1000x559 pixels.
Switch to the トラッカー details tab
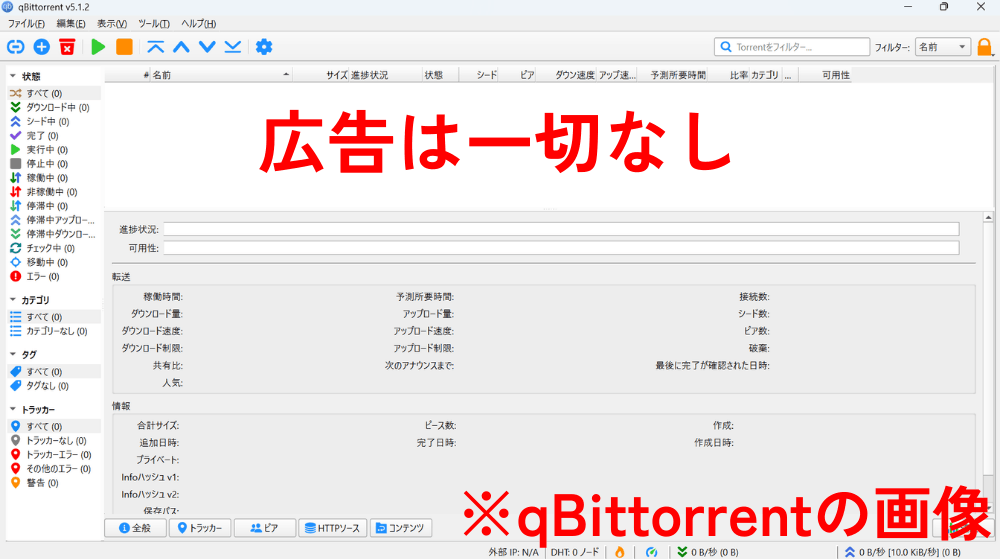tap(199, 528)
